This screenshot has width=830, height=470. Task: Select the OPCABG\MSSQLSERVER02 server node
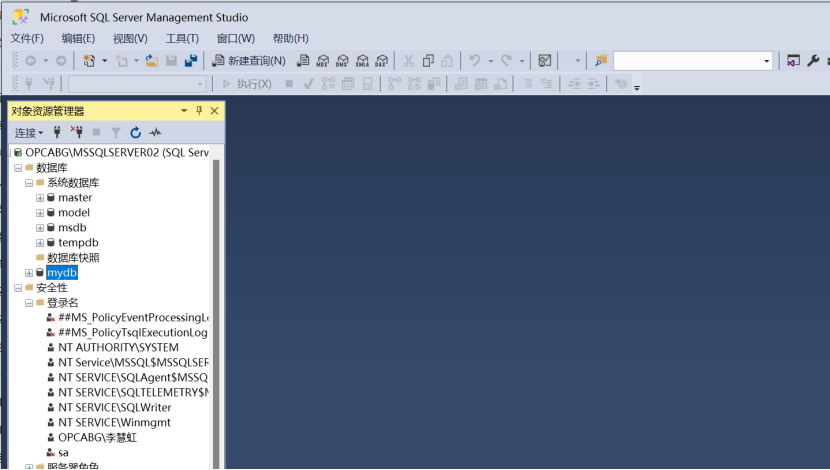pos(116,152)
